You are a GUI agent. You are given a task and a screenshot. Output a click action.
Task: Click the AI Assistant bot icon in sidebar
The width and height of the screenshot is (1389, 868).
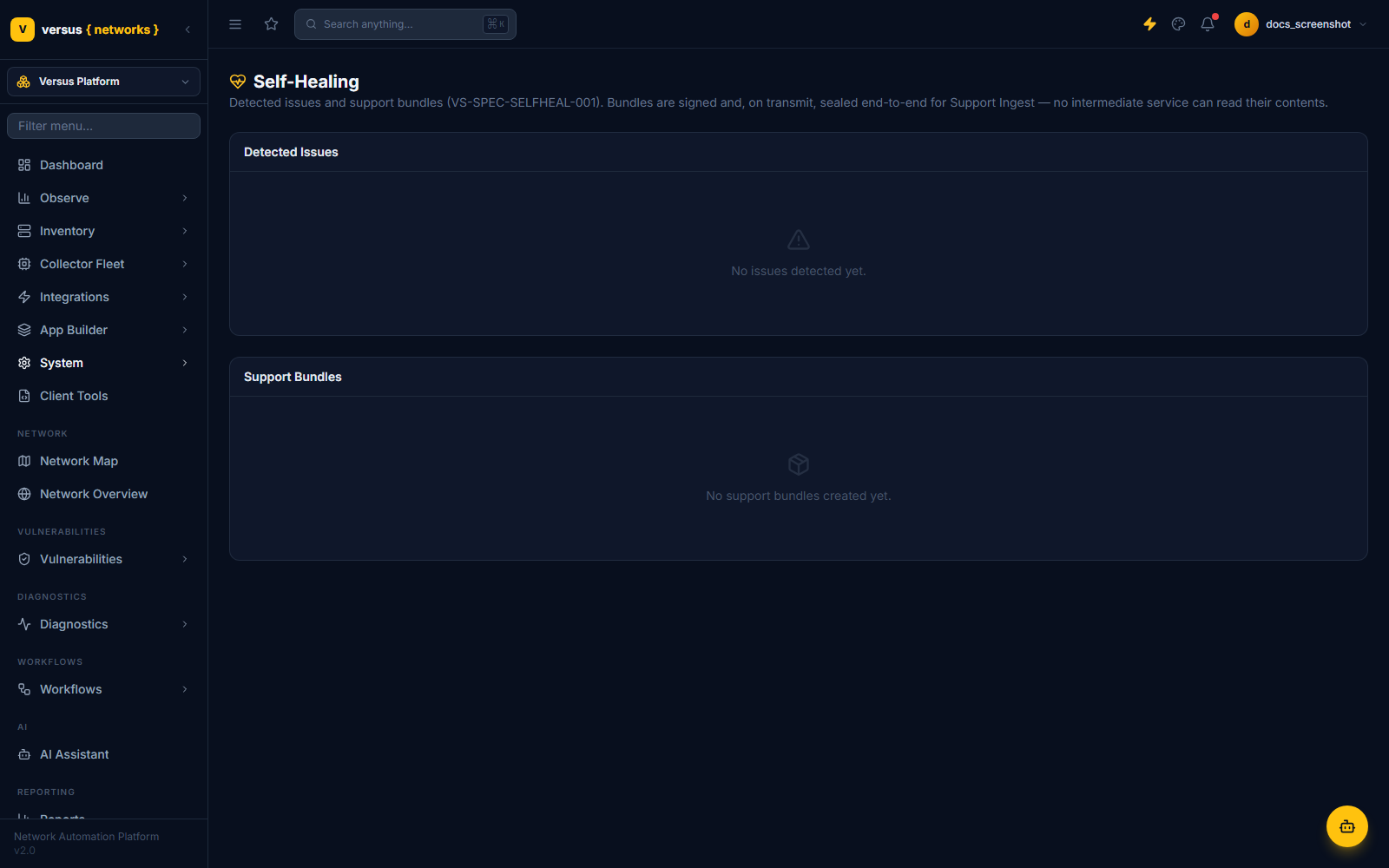(x=24, y=754)
